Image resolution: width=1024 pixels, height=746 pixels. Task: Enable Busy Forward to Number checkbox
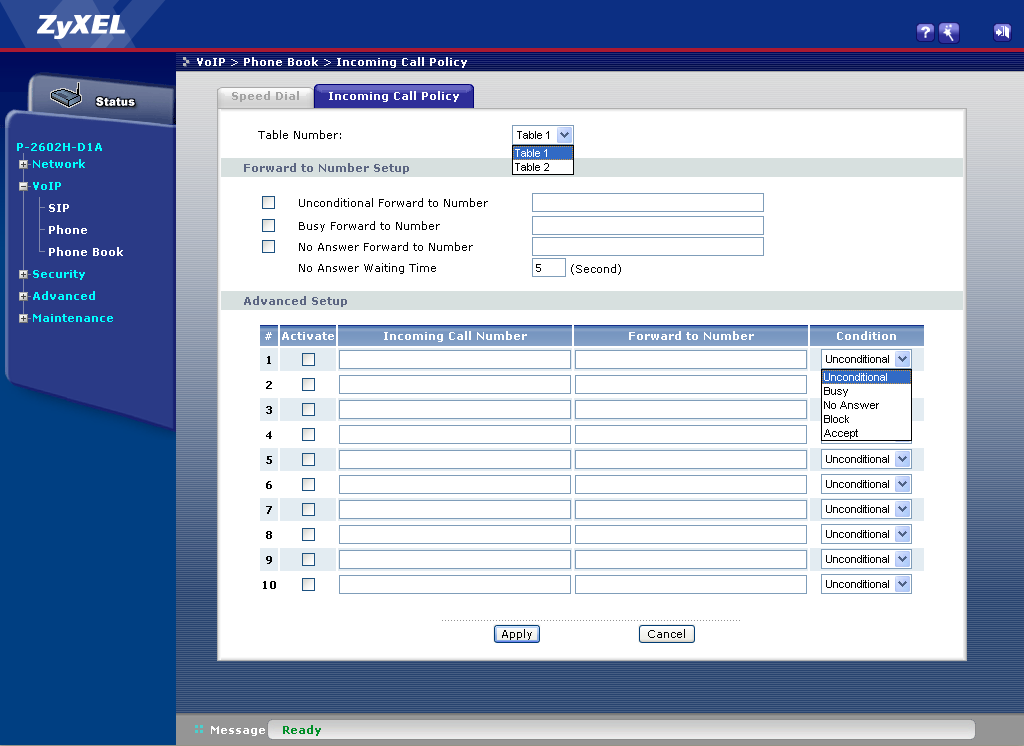click(268, 225)
